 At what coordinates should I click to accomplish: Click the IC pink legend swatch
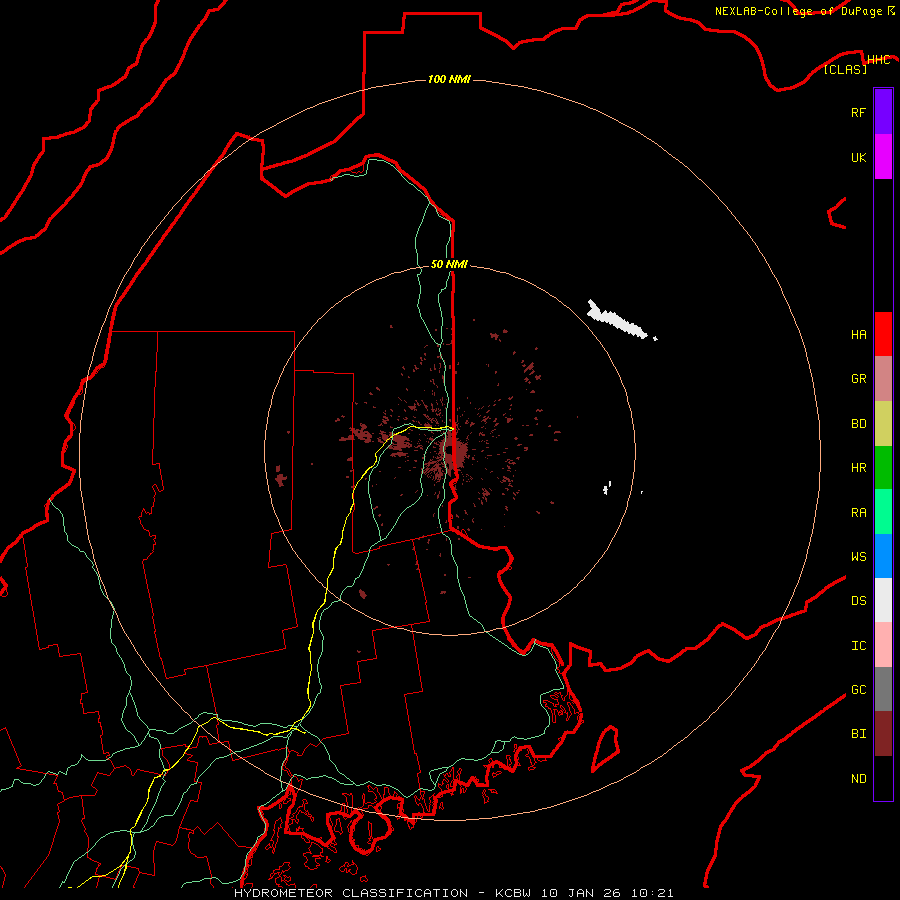[x=883, y=645]
